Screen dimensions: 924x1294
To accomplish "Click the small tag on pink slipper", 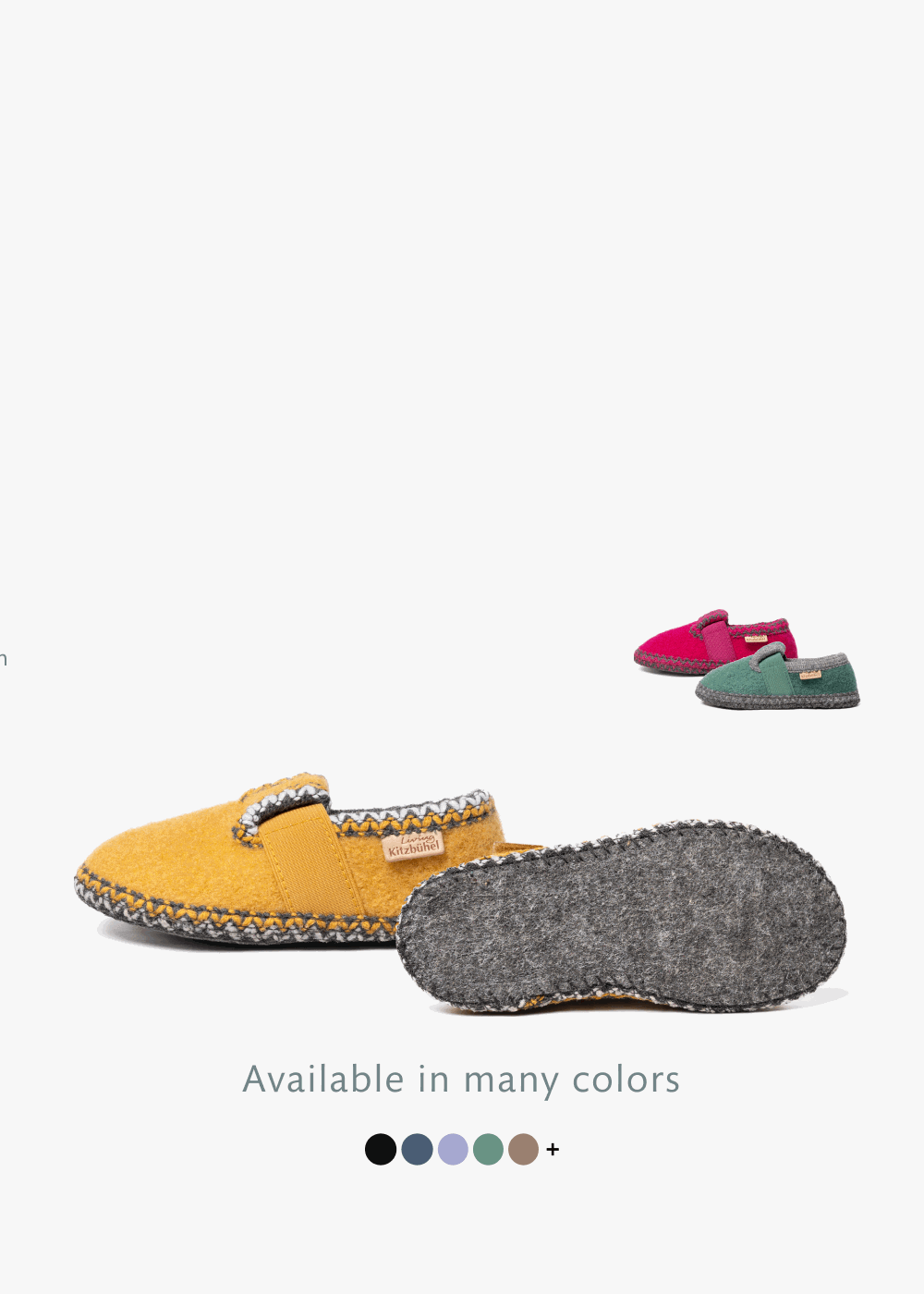I will 756,638.
